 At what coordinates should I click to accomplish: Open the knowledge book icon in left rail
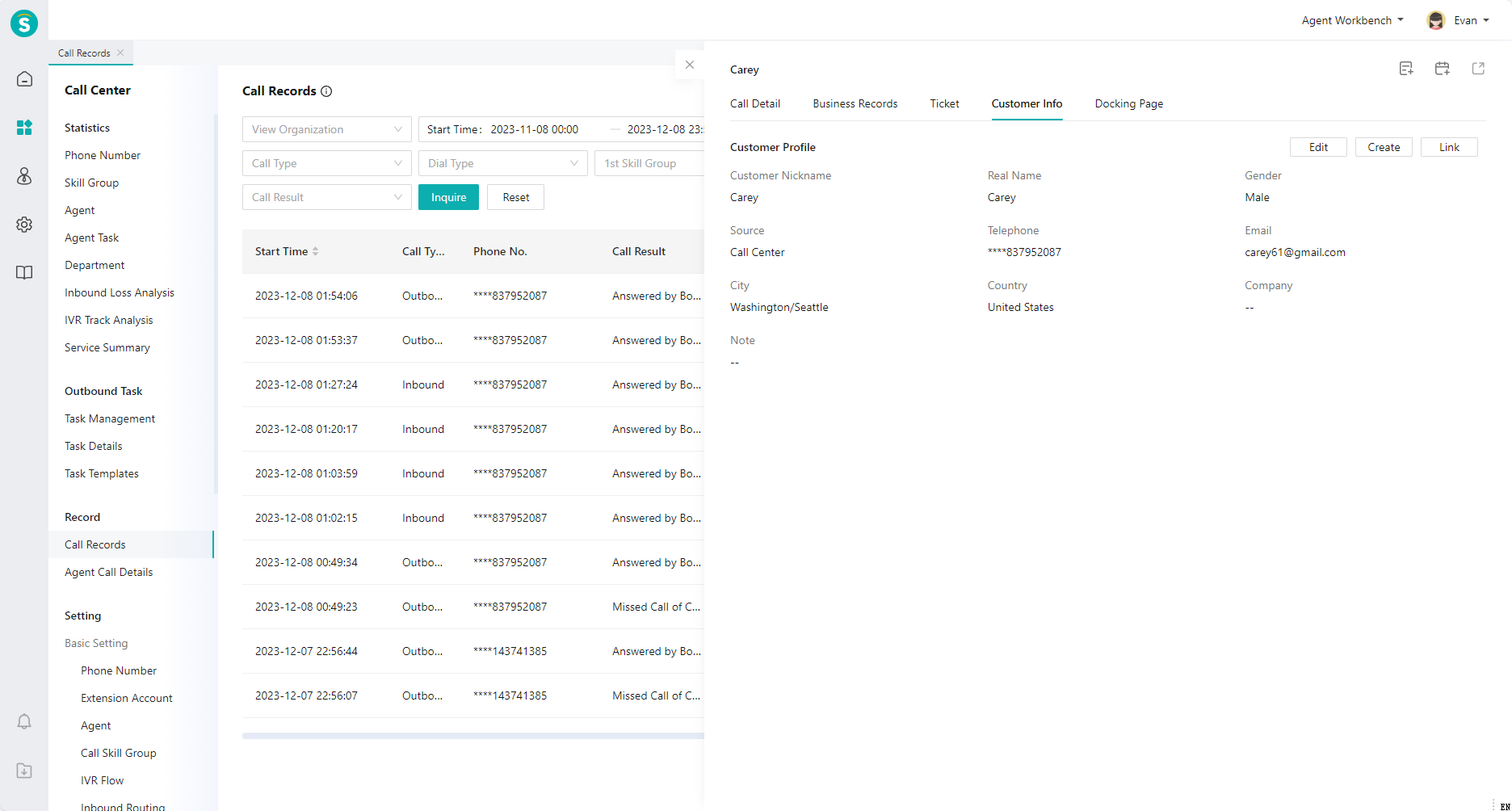pyautogui.click(x=24, y=273)
